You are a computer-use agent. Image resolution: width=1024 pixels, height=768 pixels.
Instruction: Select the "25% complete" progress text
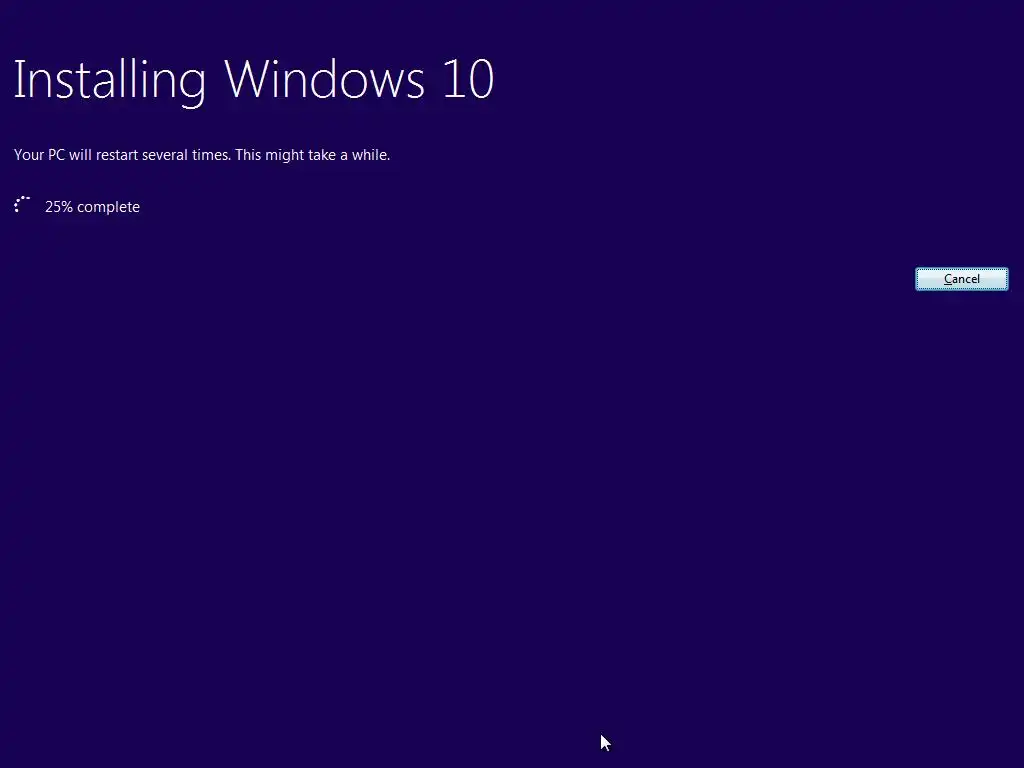(x=92, y=207)
